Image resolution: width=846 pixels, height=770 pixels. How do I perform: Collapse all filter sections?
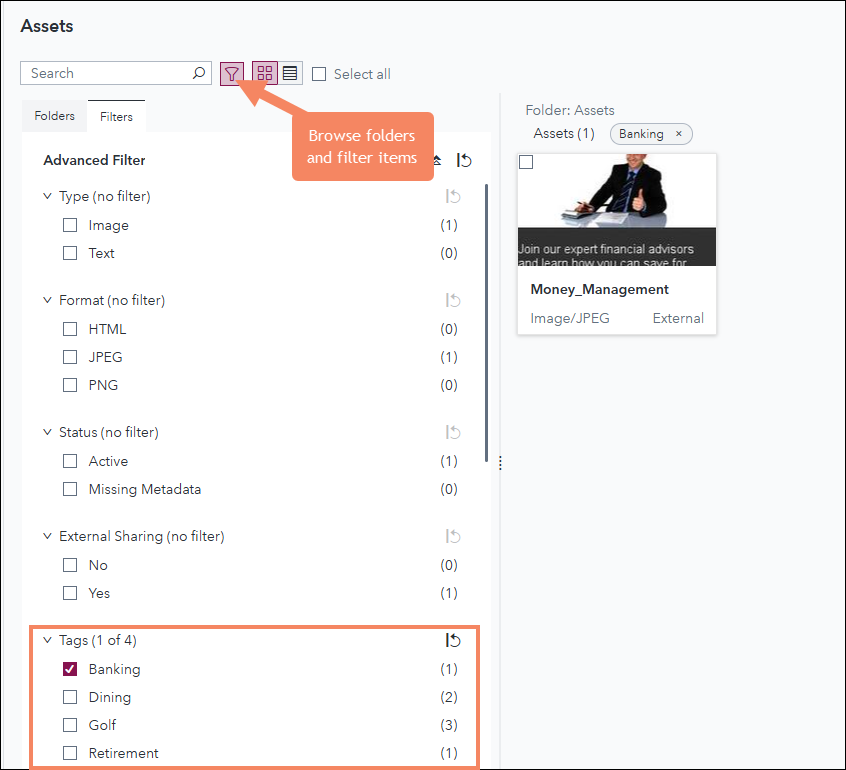(x=438, y=160)
